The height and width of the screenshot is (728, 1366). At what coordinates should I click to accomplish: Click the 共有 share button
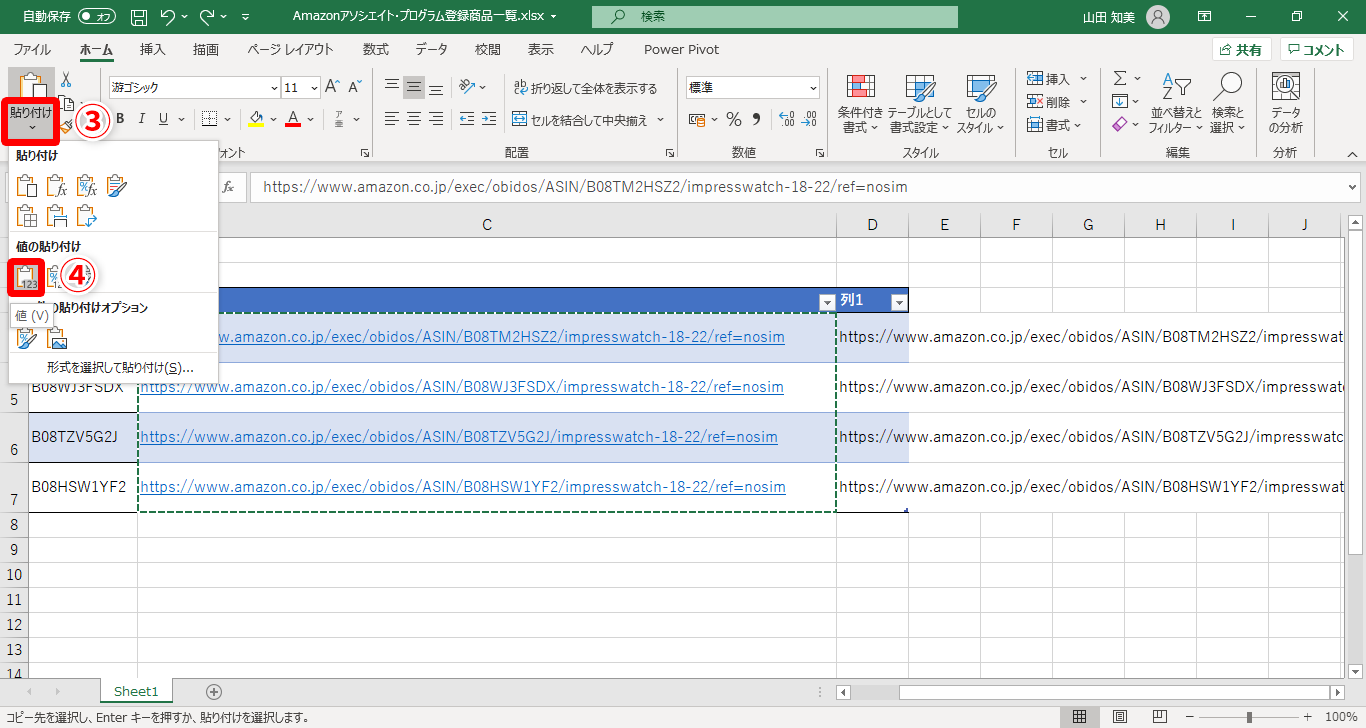1241,50
